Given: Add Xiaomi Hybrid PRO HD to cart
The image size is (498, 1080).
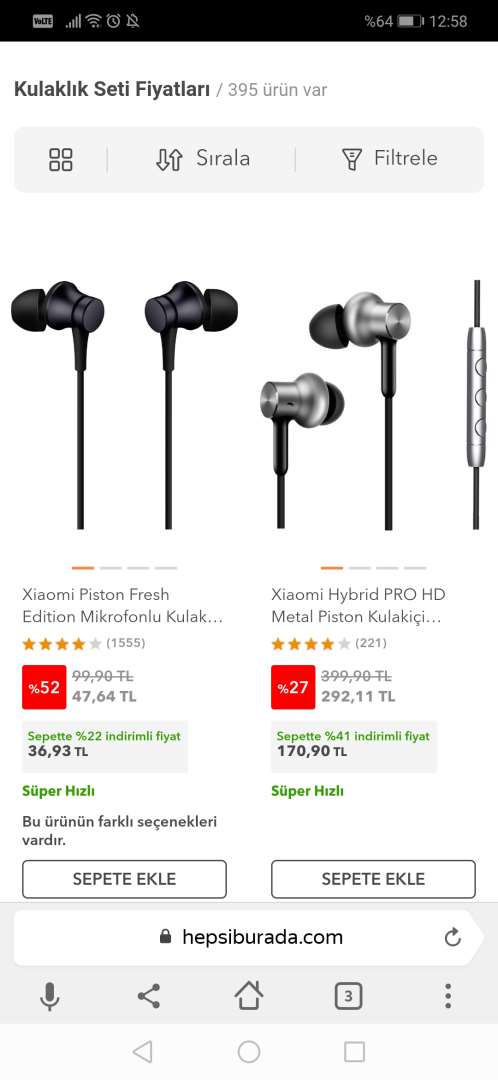Looking at the screenshot, I should pos(373,879).
